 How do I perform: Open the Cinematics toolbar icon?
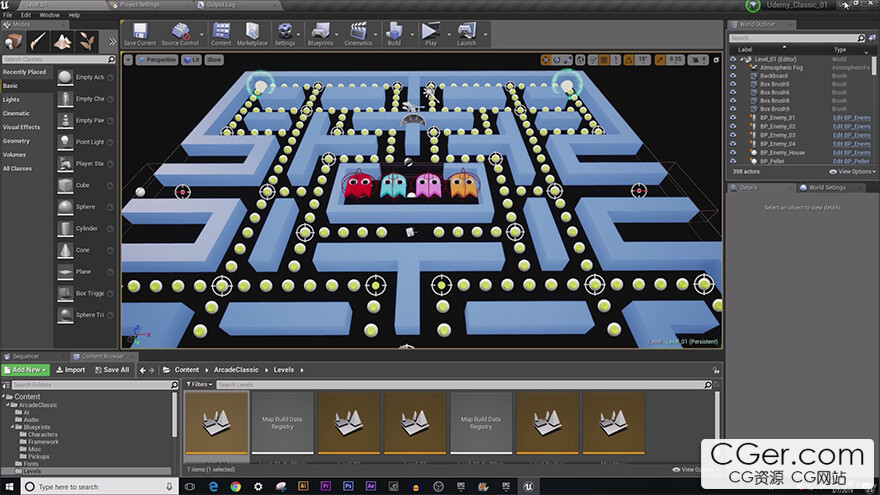(358, 34)
